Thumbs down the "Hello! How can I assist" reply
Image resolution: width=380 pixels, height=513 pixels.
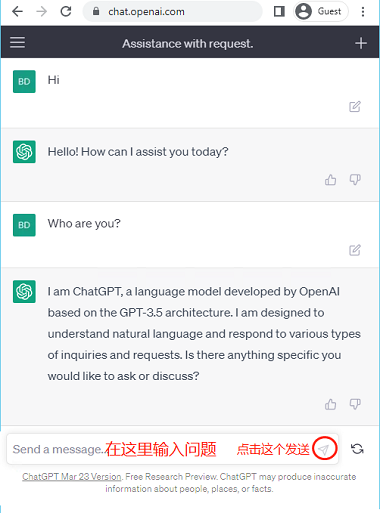[x=355, y=180]
